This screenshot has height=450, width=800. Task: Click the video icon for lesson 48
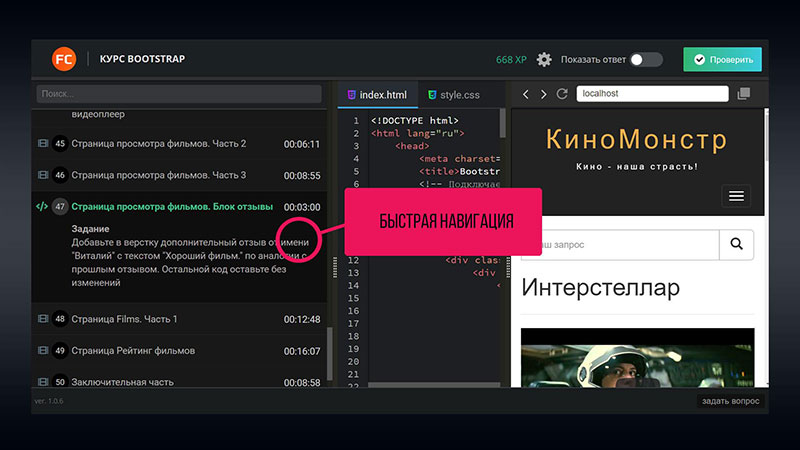coord(42,319)
